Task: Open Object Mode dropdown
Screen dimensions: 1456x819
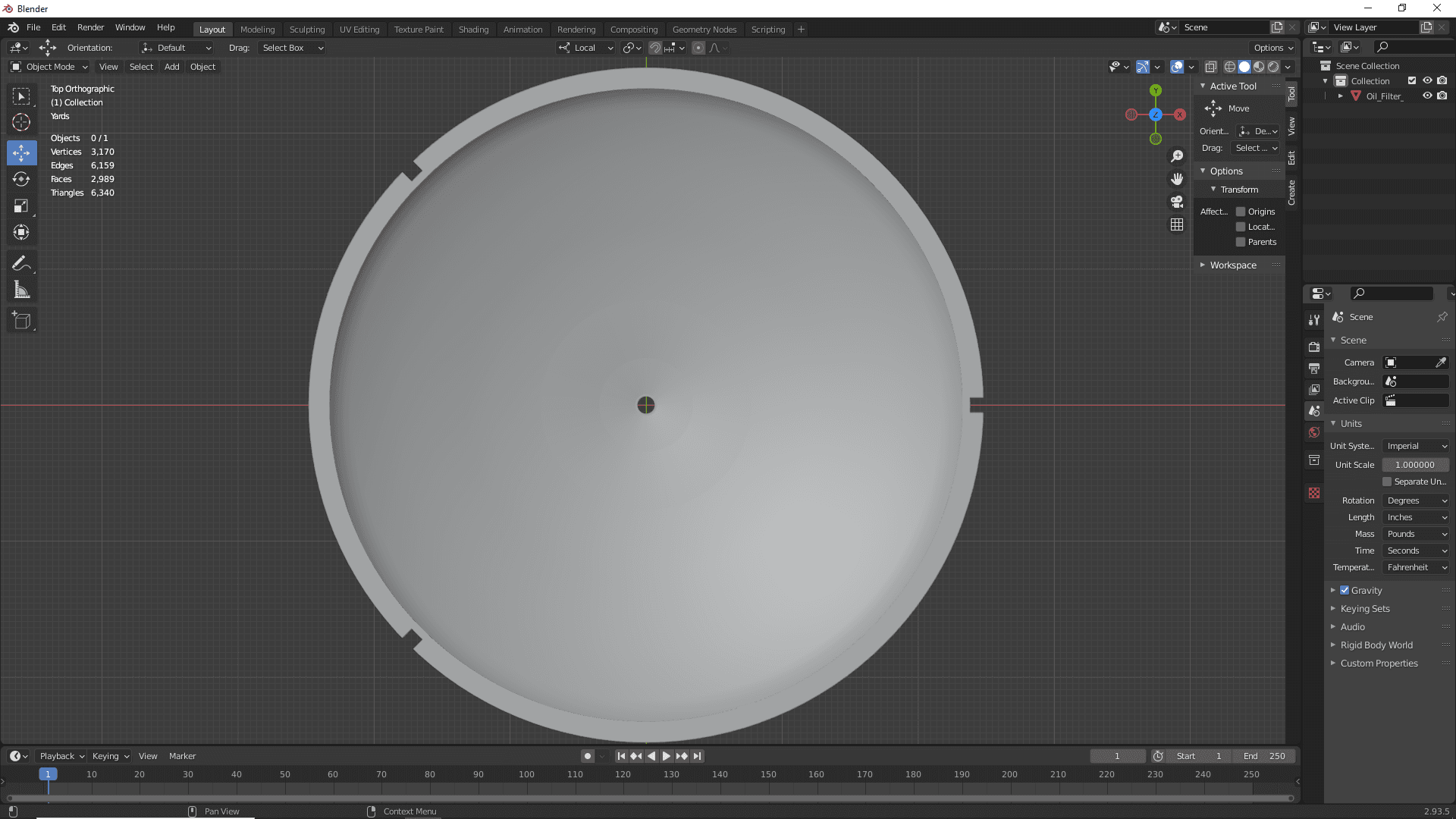Action: 49,67
